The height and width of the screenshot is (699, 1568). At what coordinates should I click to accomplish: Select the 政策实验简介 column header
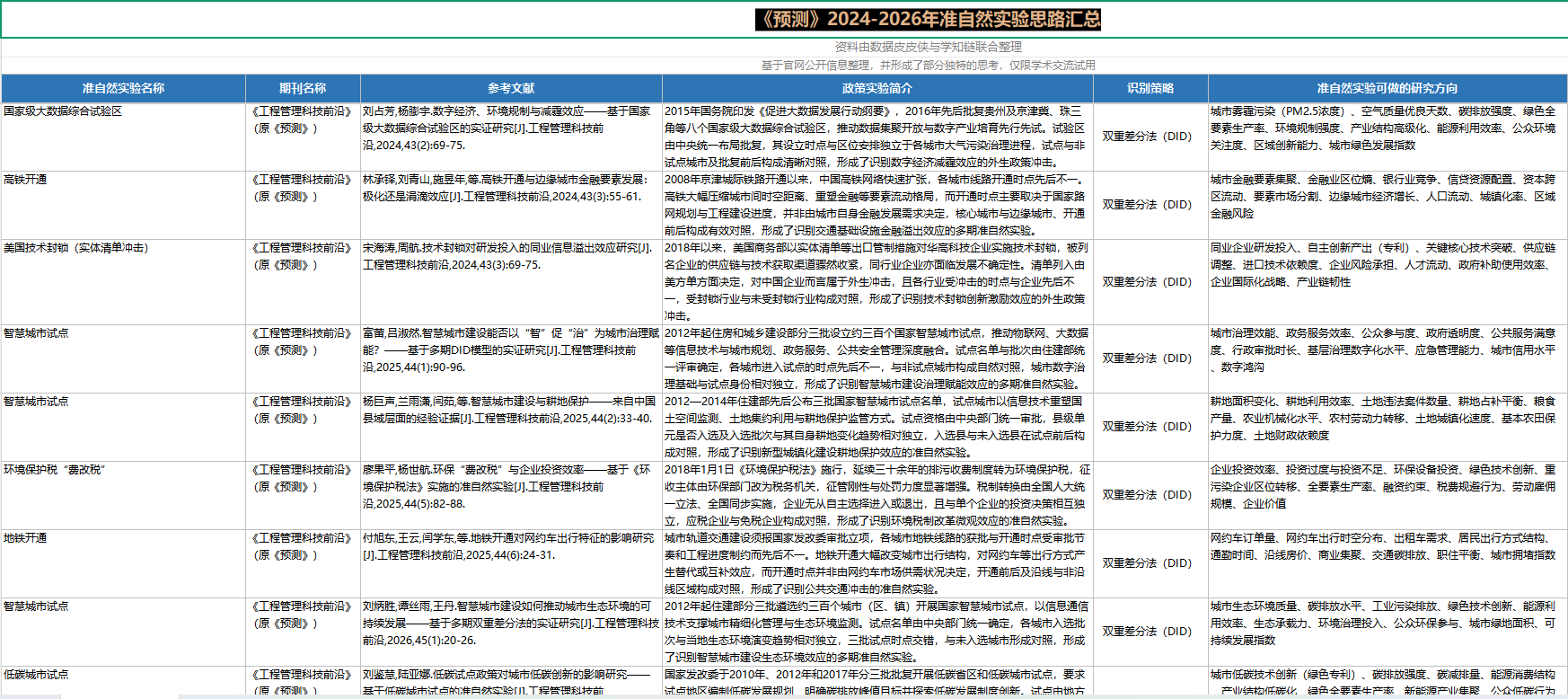click(x=877, y=88)
